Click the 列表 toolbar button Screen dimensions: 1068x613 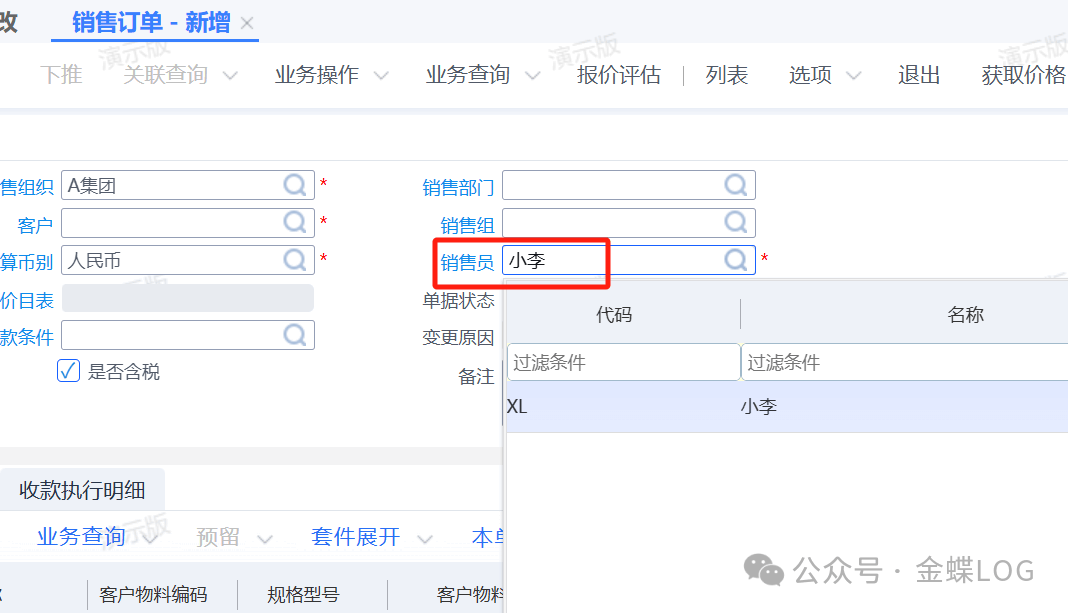[x=726, y=75]
